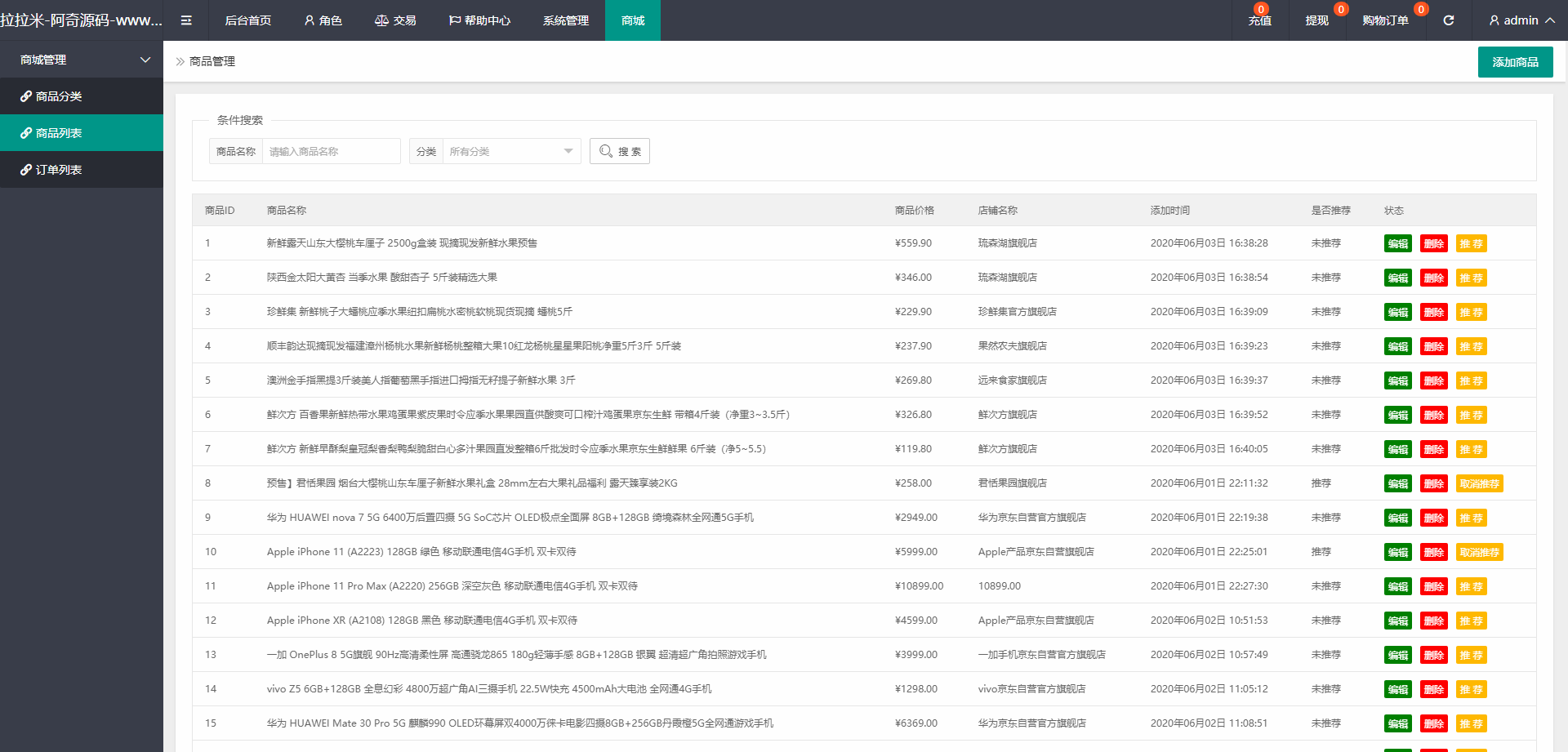This screenshot has height=752, width=1568.
Task: Click 取消推荐 on the iPhone 11 row
Action: pos(1481,551)
